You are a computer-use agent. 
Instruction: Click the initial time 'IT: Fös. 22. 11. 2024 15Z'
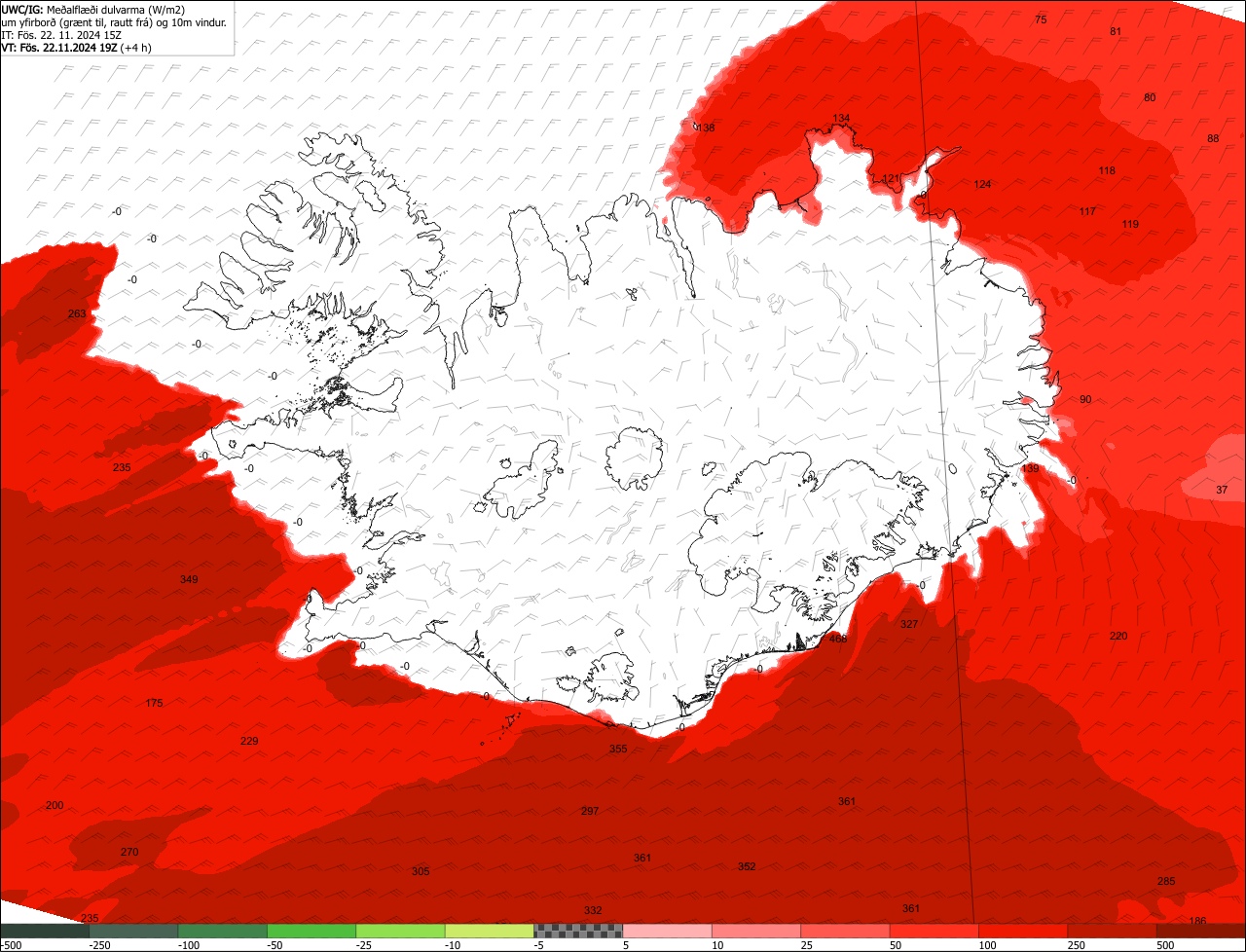60,34
